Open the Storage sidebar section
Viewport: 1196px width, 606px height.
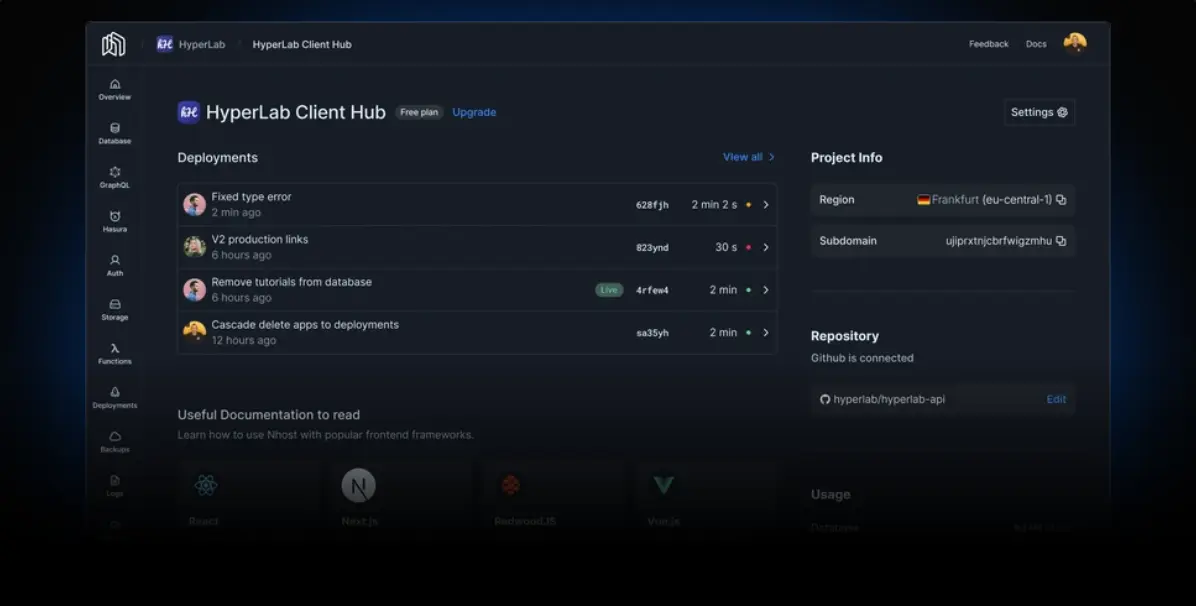pyautogui.click(x=114, y=310)
